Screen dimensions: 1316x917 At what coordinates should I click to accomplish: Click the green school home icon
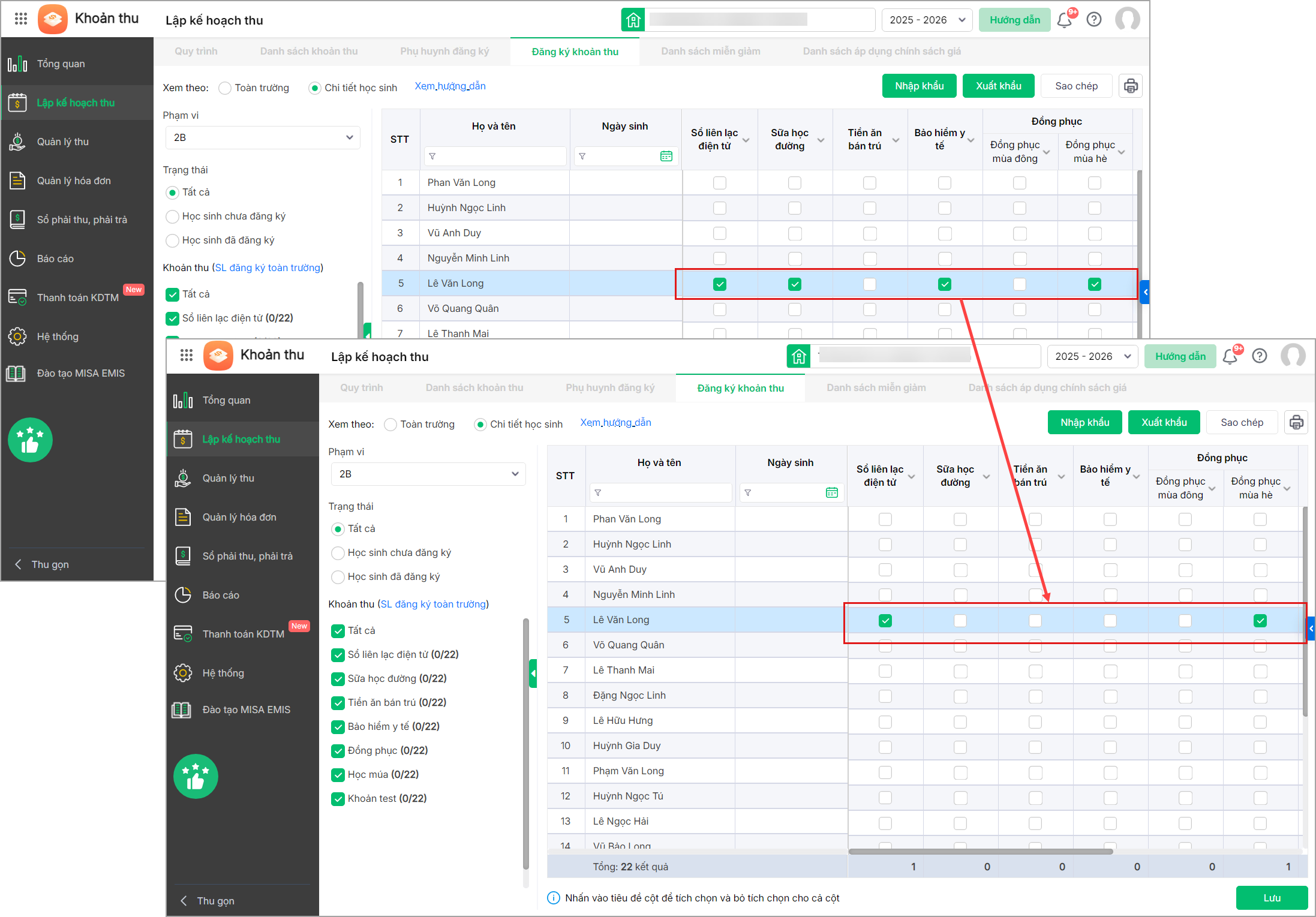[798, 356]
